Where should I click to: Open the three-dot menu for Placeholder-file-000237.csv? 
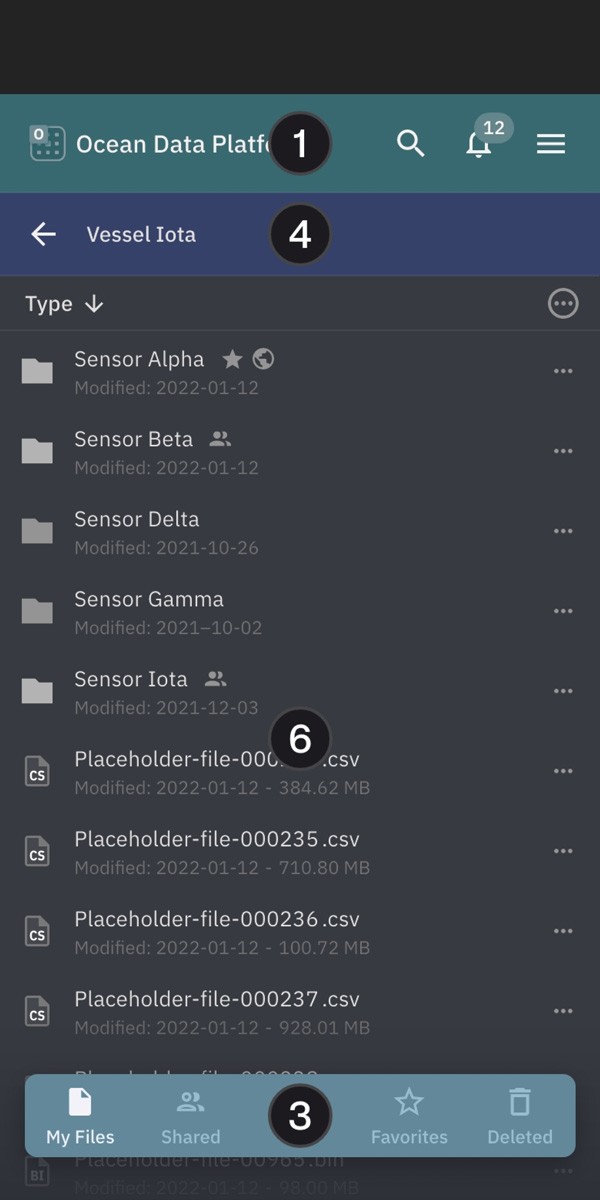click(563, 1011)
